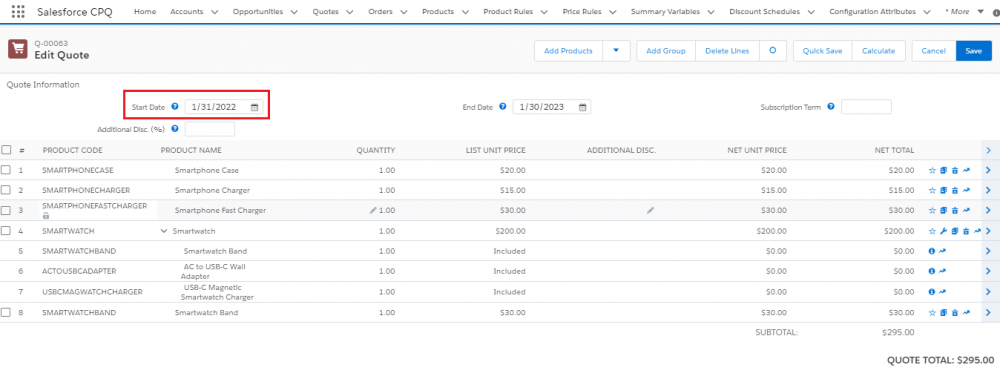Show help for Subscription Term
This screenshot has width=1000, height=376.
(x=831, y=106)
